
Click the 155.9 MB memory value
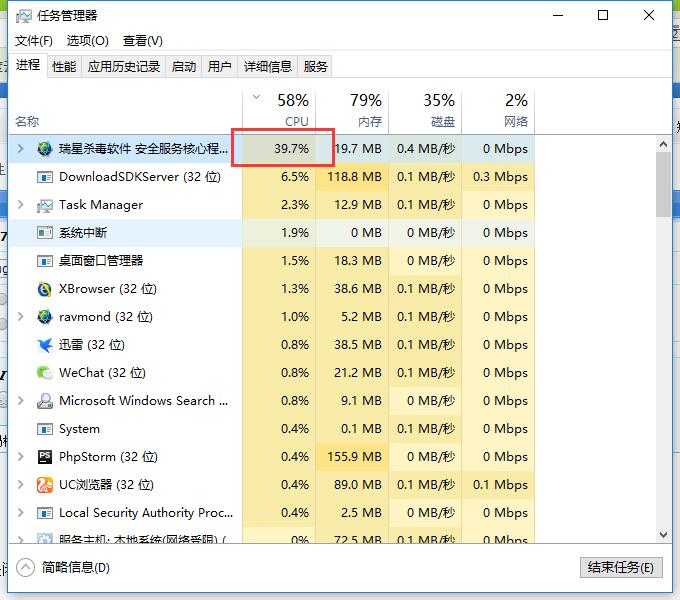pos(354,457)
